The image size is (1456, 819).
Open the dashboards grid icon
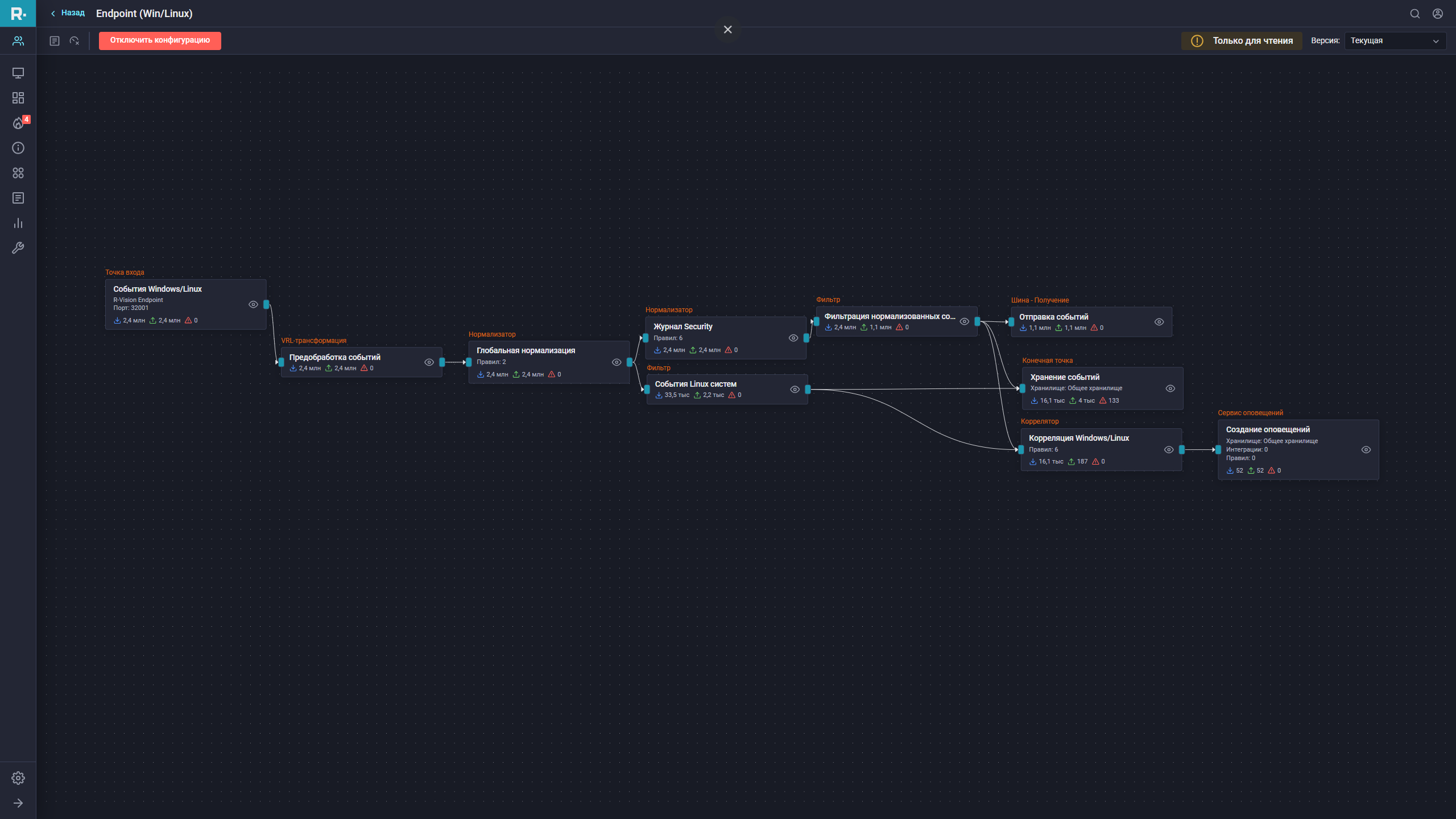[18, 98]
